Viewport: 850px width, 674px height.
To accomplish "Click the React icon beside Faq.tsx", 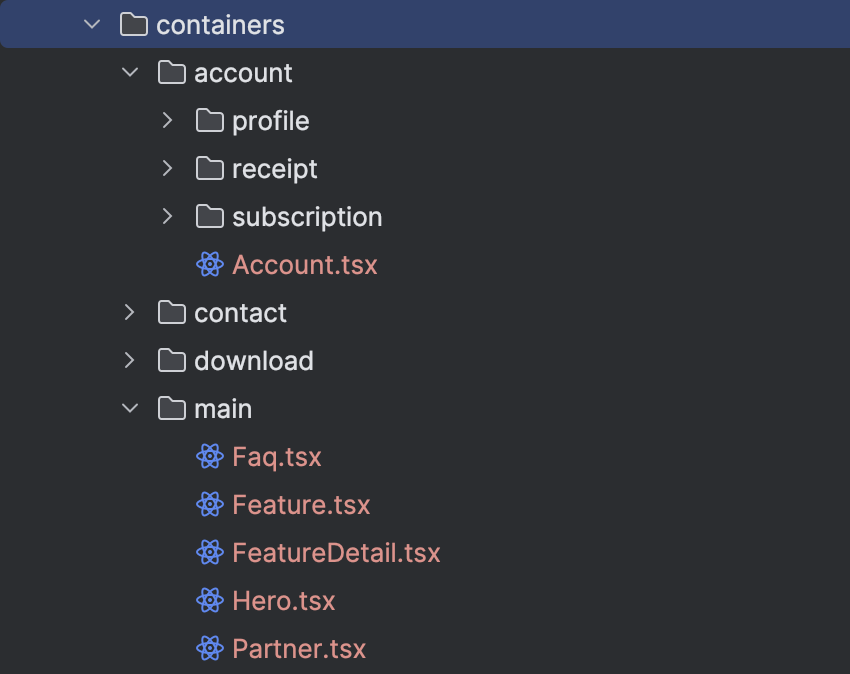I will [x=210, y=457].
